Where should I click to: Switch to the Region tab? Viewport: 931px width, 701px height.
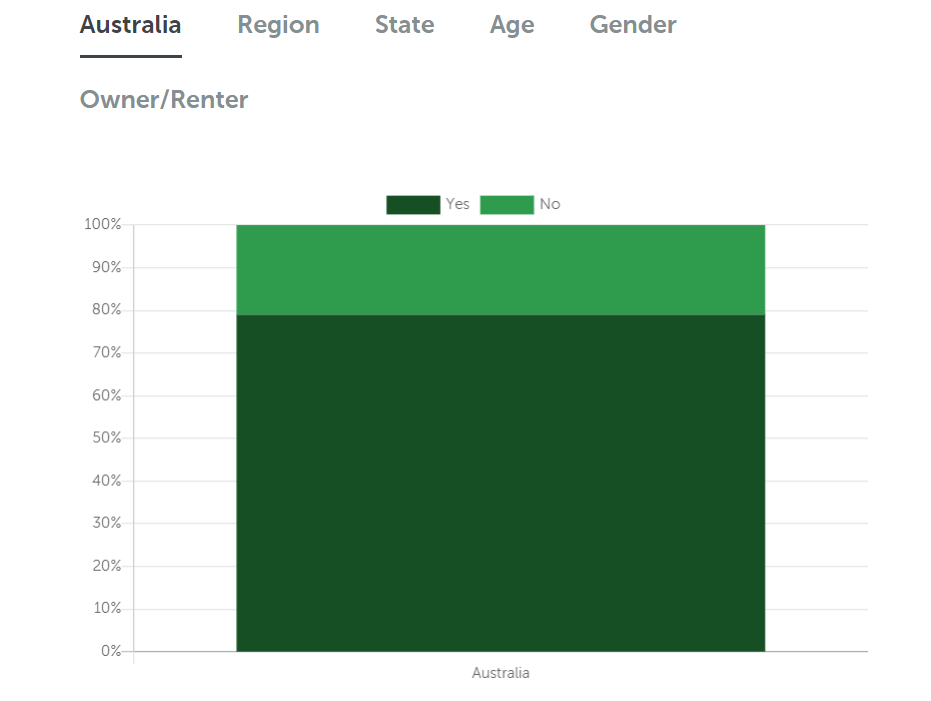click(x=278, y=25)
